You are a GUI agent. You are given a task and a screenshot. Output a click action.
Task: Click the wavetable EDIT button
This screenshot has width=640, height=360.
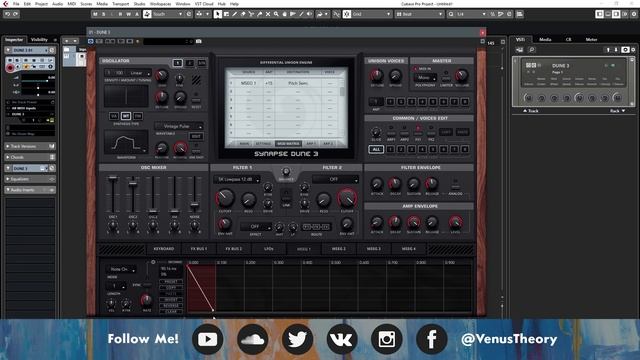coord(196,137)
